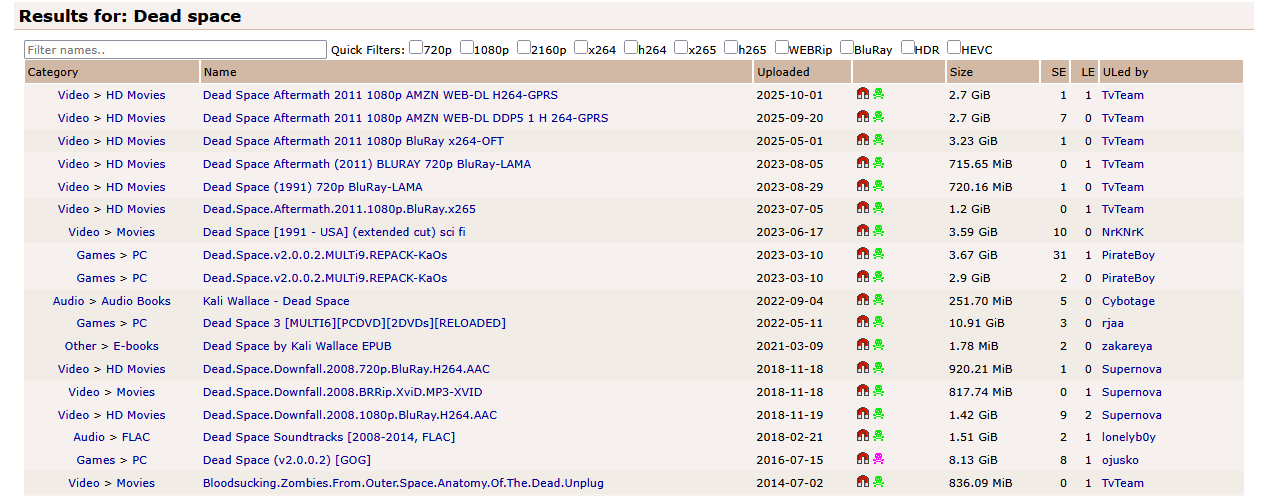The width and height of the screenshot is (1277, 496).
Task: Click green skull for Kali Wallace audiobook
Action: click(878, 300)
